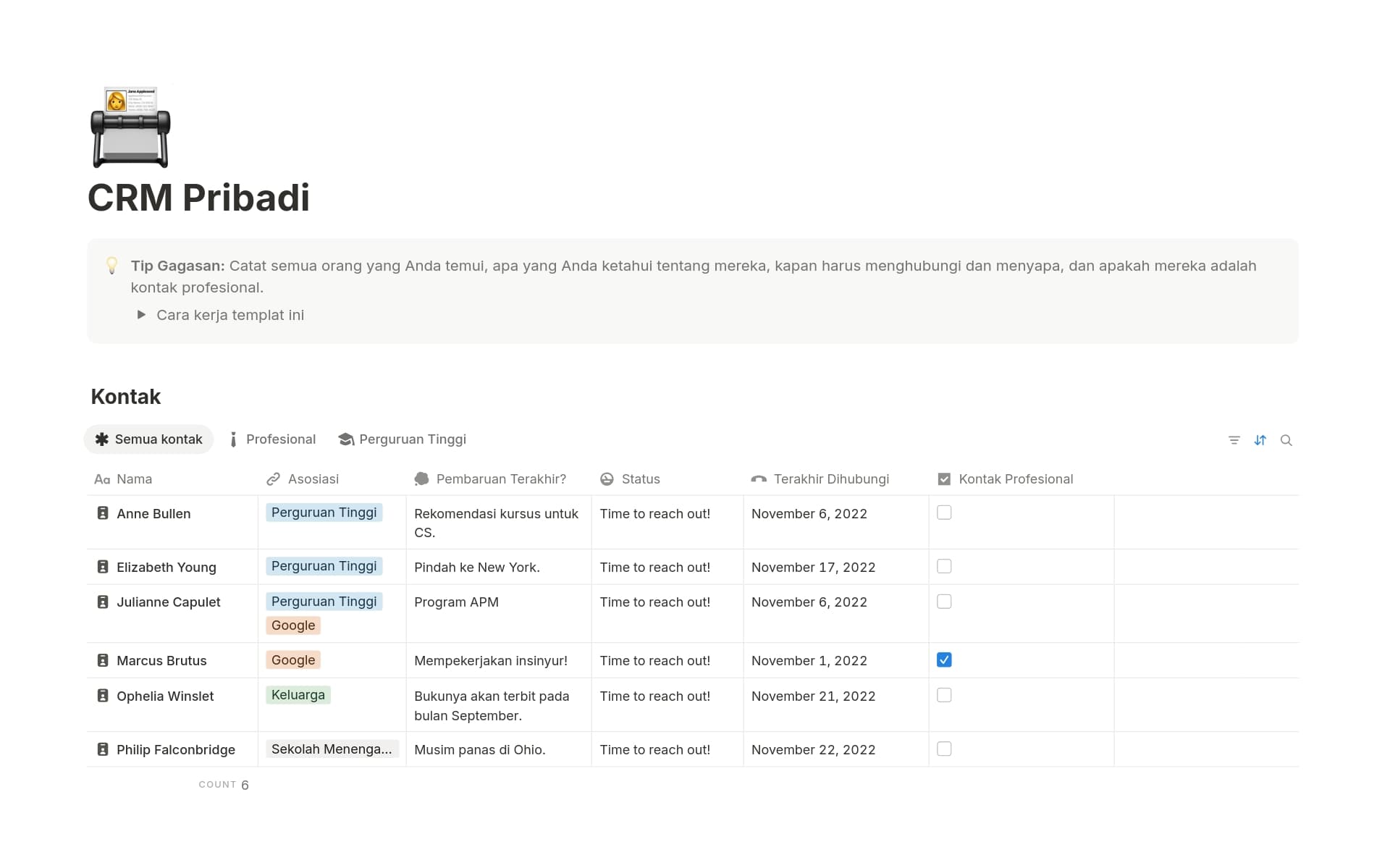
Task: Switch to the Perguruan Tinggi tab
Action: 403,439
